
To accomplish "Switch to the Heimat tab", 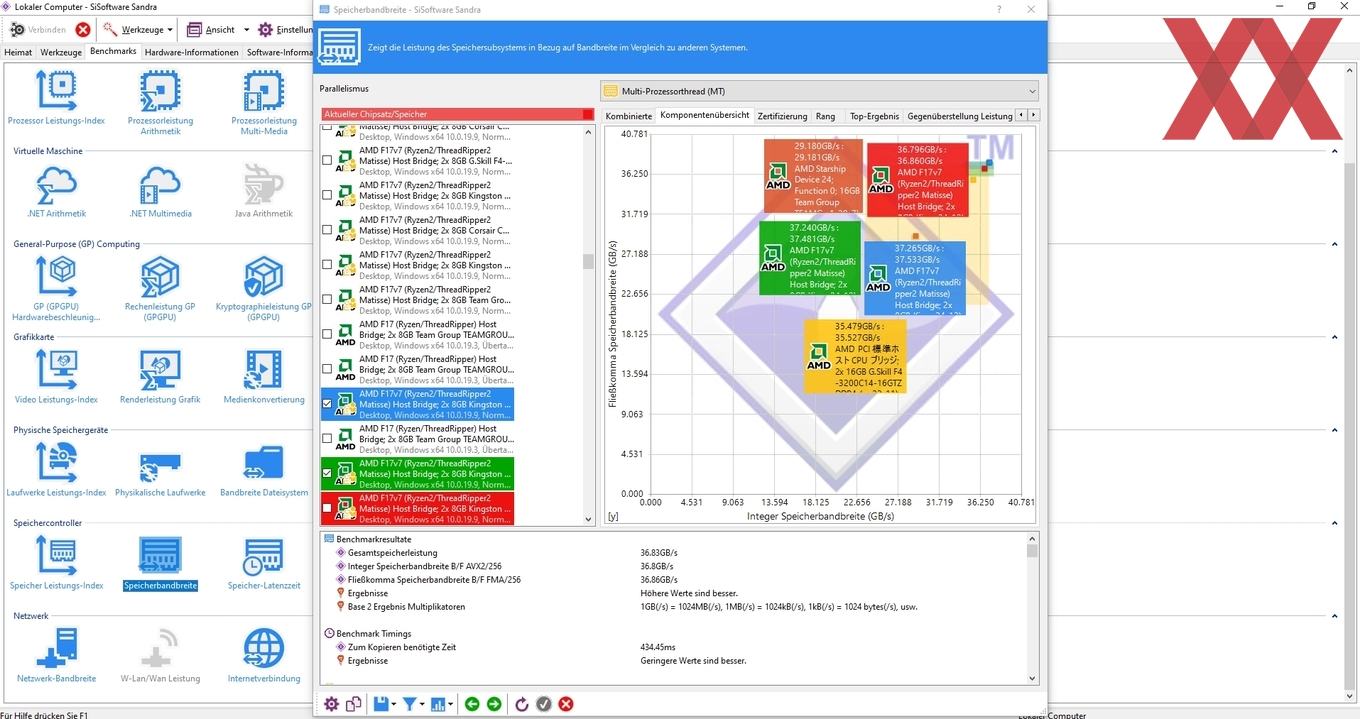I will [x=19, y=52].
